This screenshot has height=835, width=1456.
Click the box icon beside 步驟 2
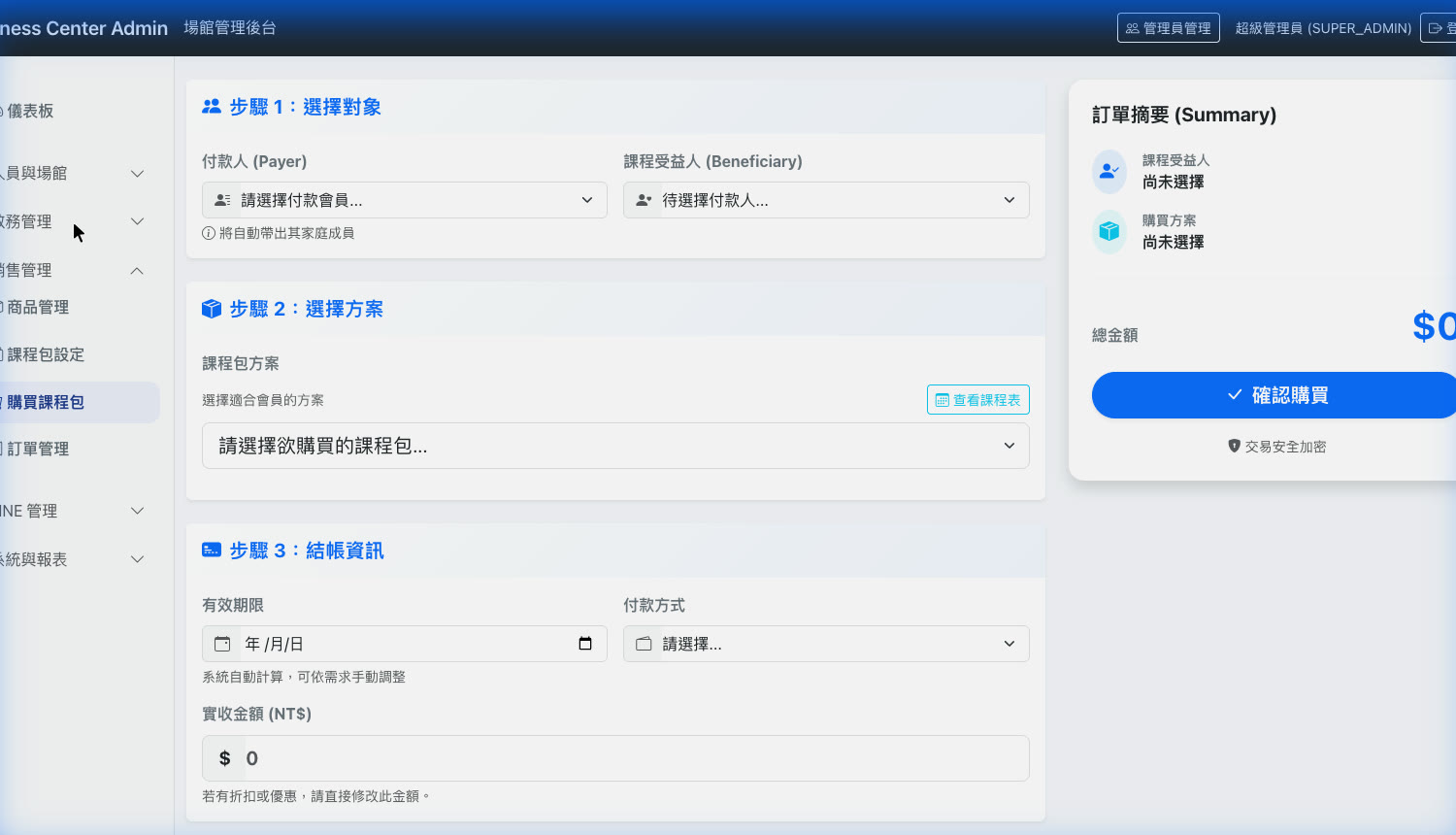pyautogui.click(x=212, y=309)
